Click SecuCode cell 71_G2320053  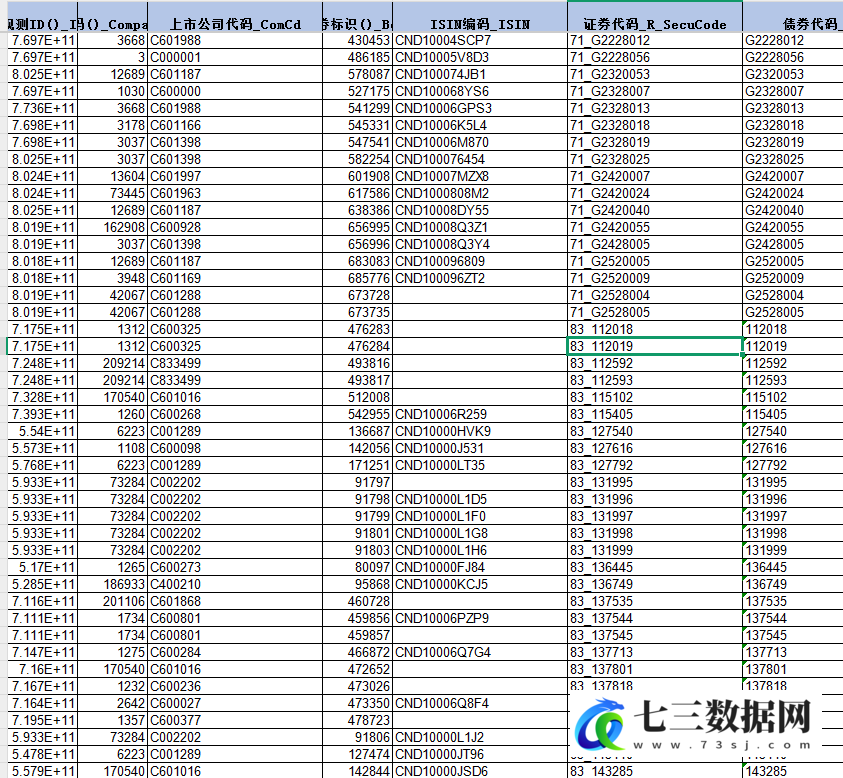coord(655,74)
